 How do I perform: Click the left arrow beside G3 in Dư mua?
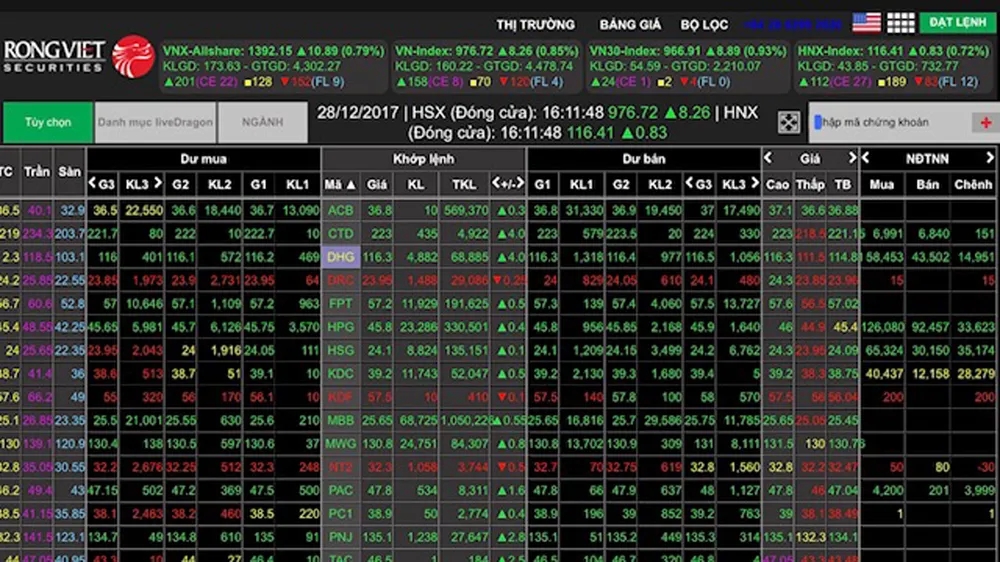(x=93, y=184)
